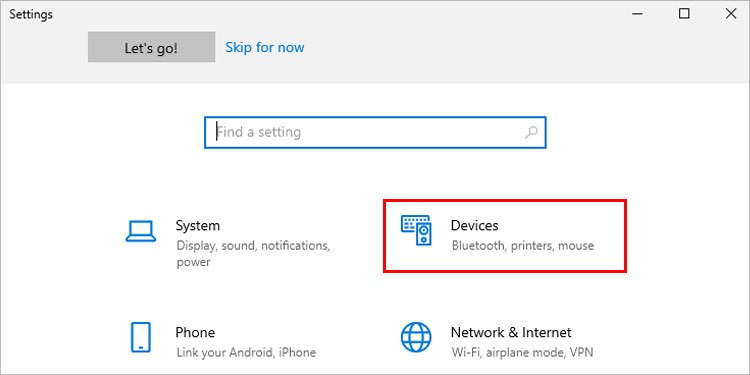Open the Devices category title
Viewport: 750px width, 375px height.
[x=474, y=225]
